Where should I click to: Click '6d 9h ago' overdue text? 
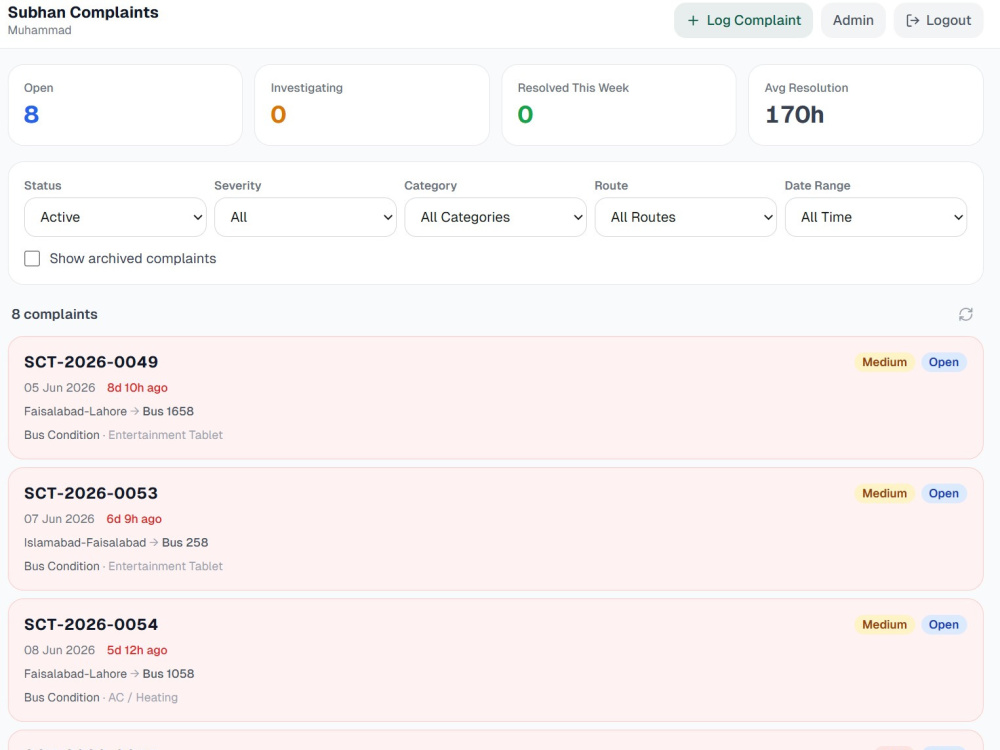pyautogui.click(x=134, y=519)
